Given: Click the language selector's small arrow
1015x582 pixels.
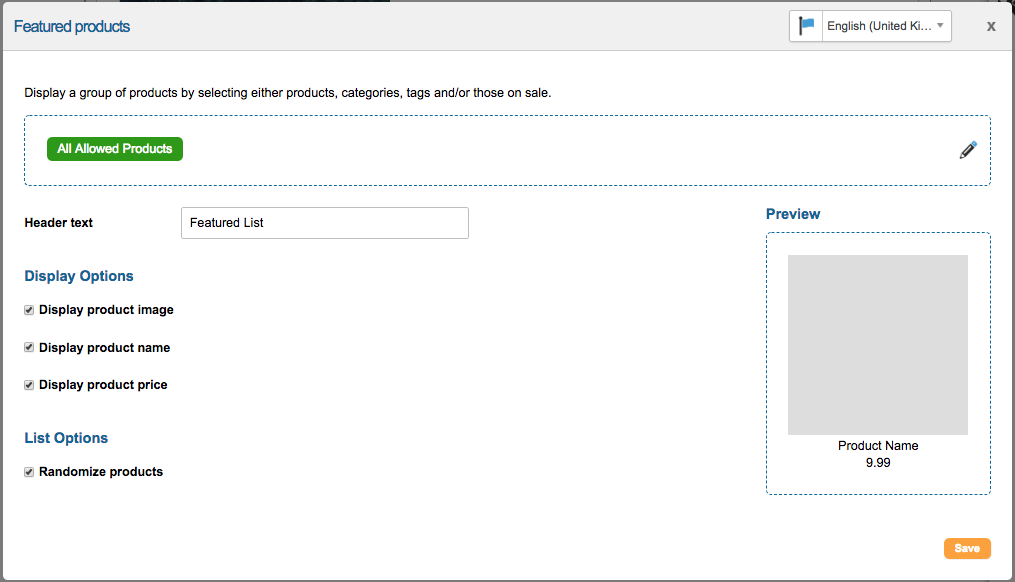Looking at the screenshot, I should tap(940, 26).
